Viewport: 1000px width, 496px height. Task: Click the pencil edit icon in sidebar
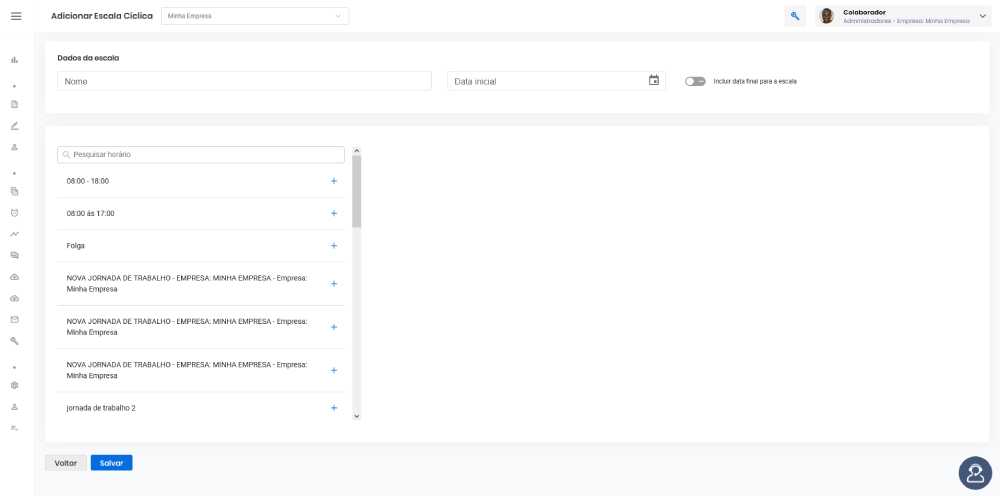tap(15, 126)
